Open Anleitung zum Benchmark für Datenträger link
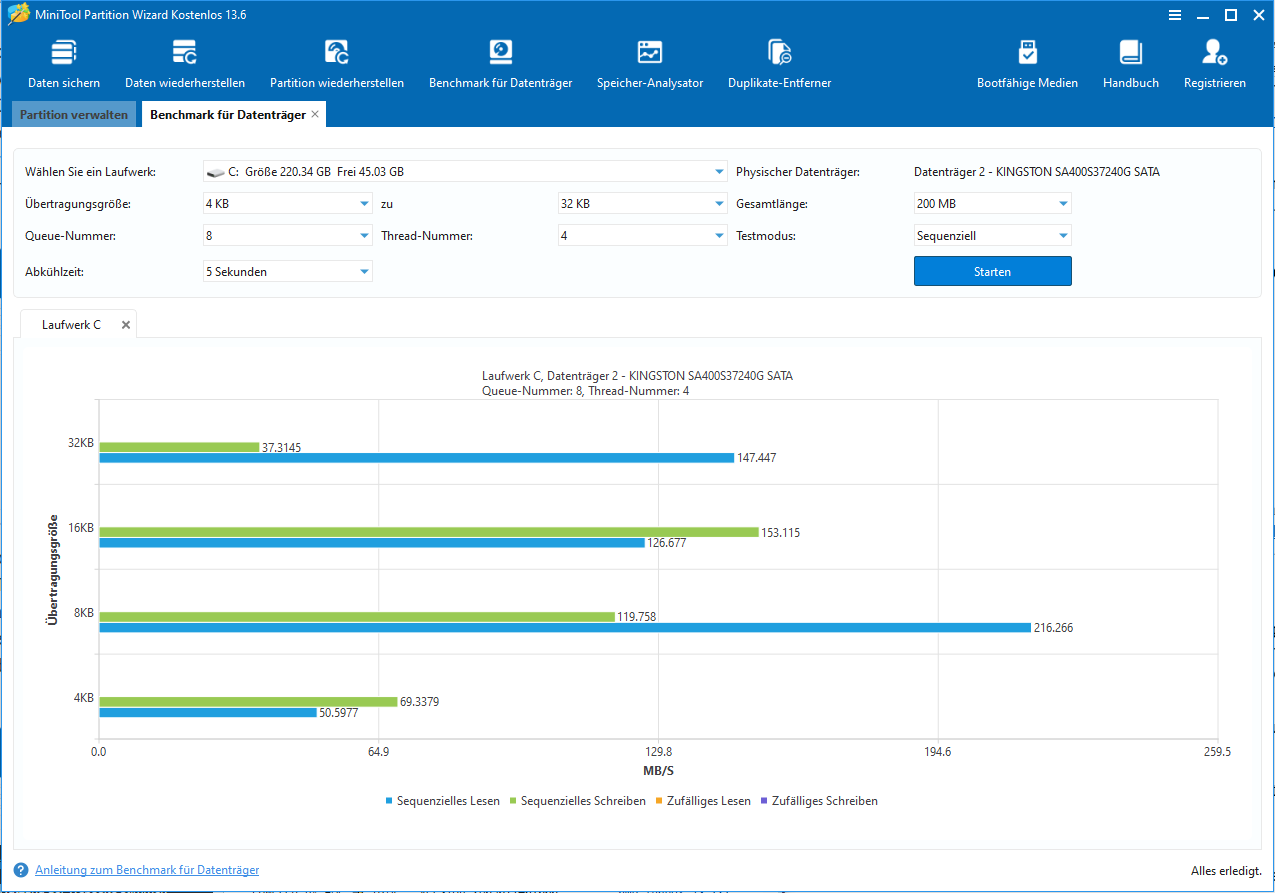The width and height of the screenshot is (1275, 893). pos(147,870)
